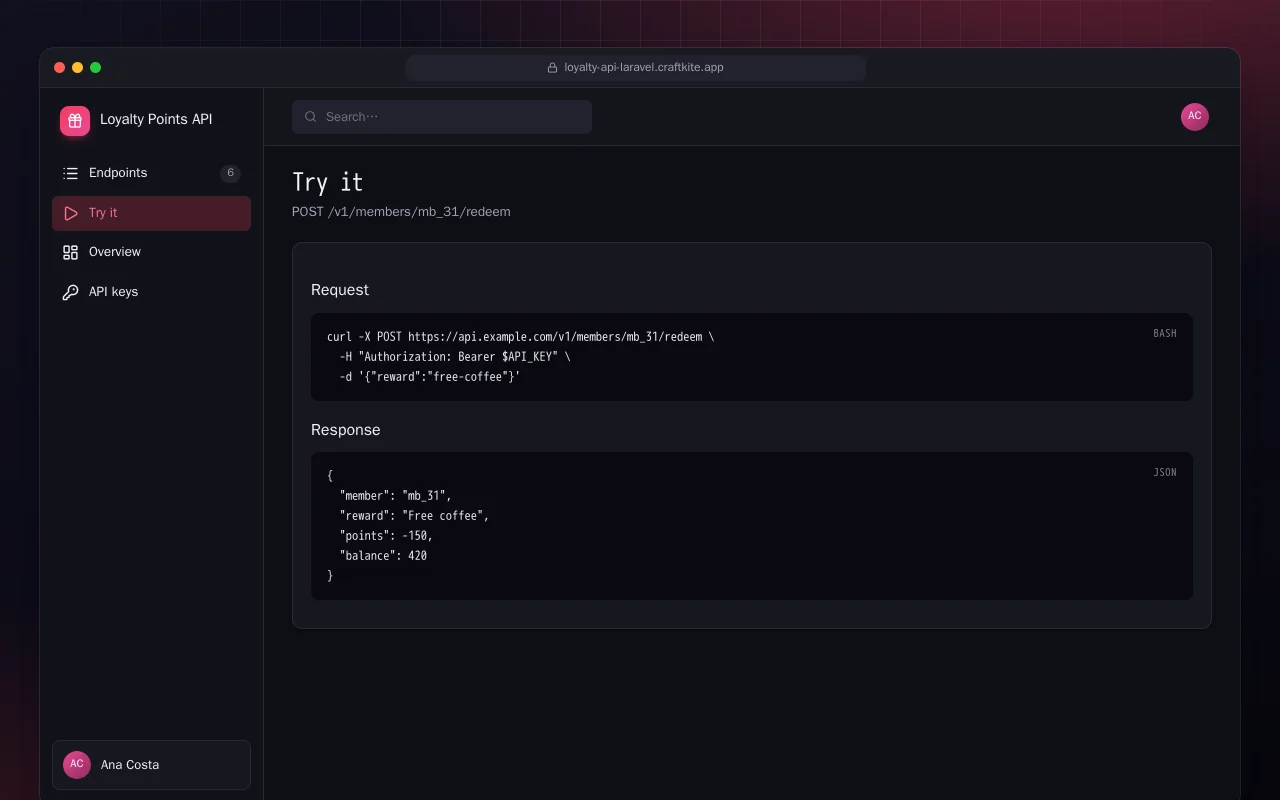The width and height of the screenshot is (1280, 800).
Task: Click the "member": "mb_31" response line
Action: (x=396, y=496)
